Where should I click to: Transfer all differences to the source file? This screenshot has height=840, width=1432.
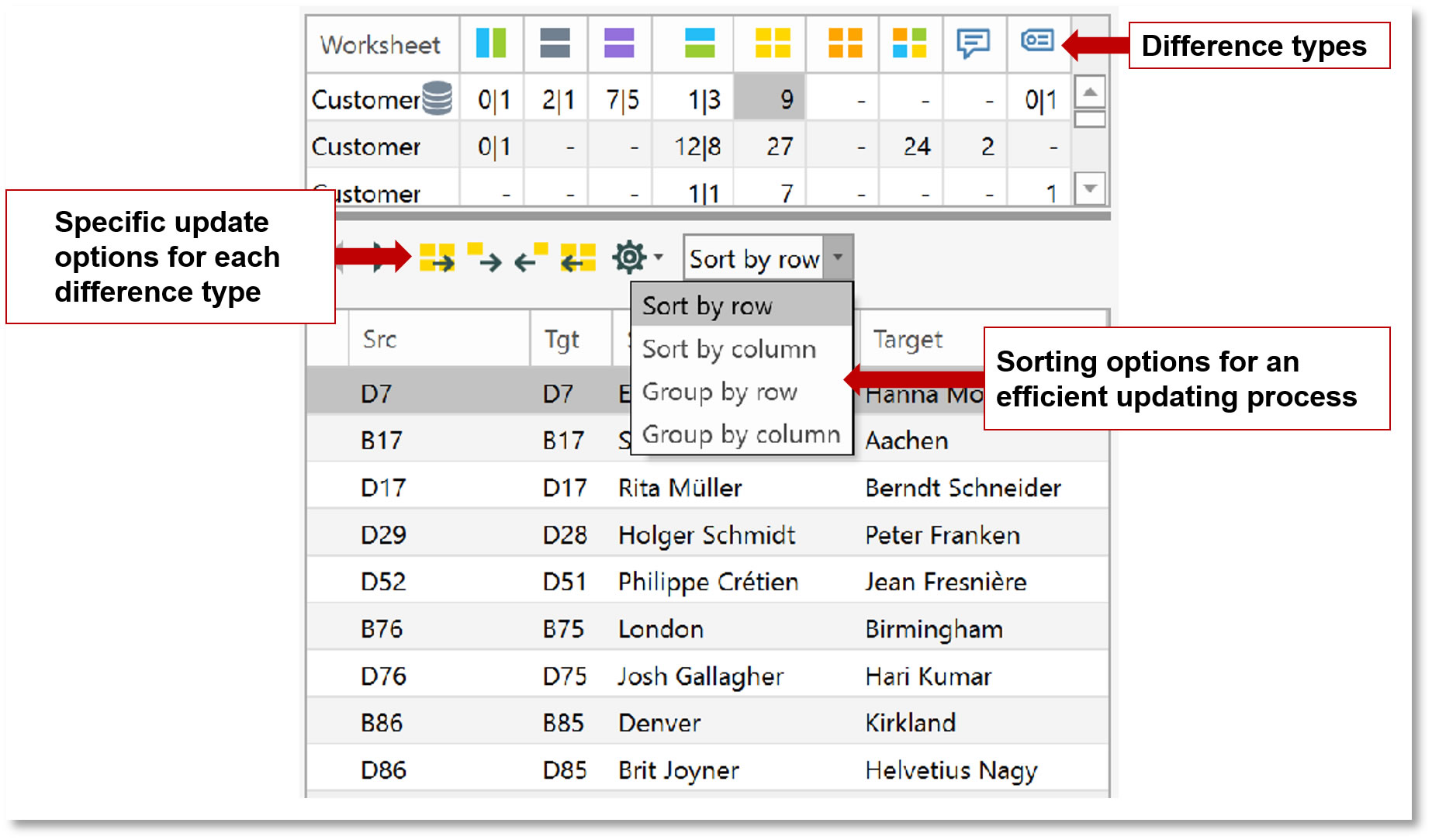click(x=576, y=258)
